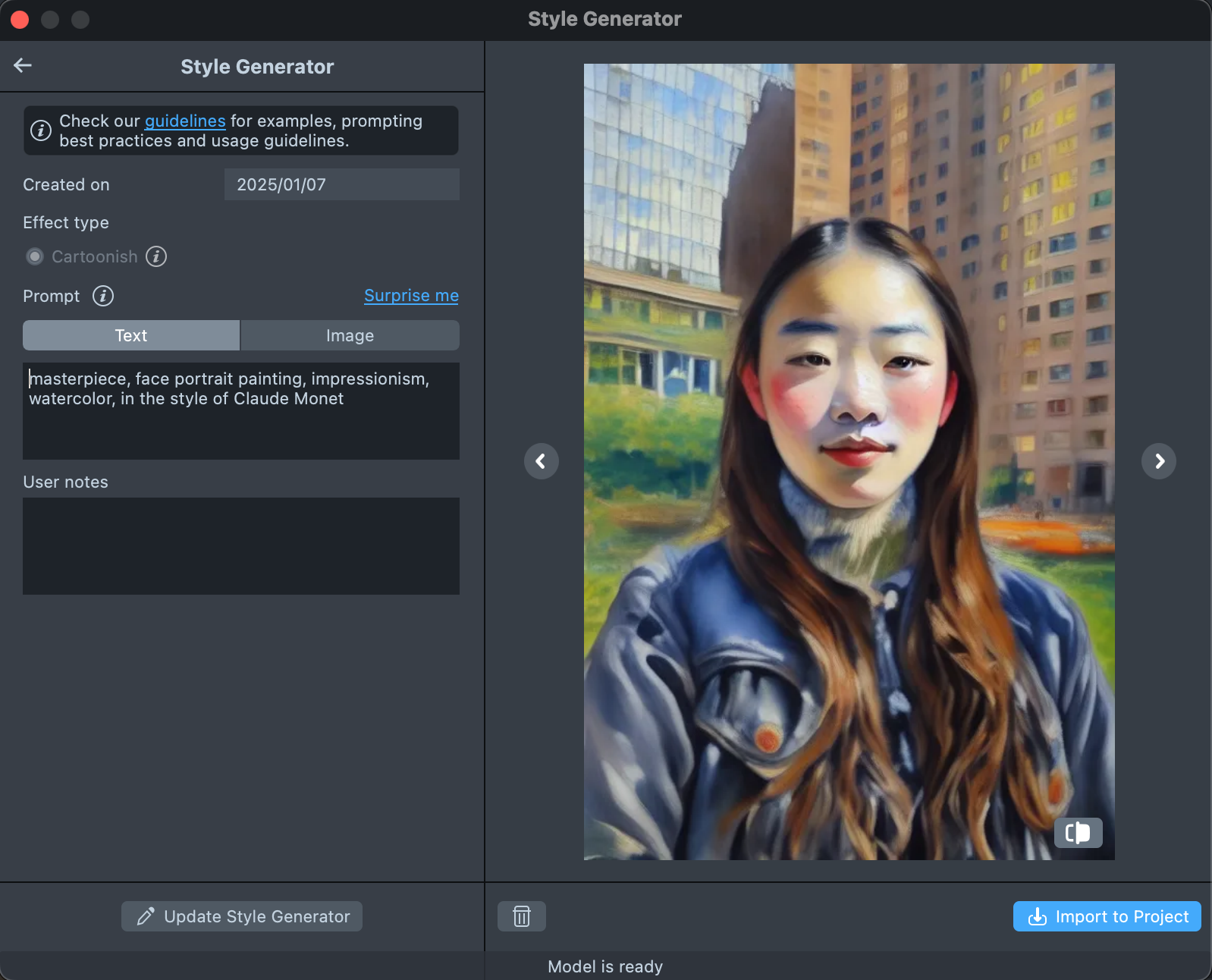
Task: Switch to the Text prompt tab
Action: tap(131, 335)
